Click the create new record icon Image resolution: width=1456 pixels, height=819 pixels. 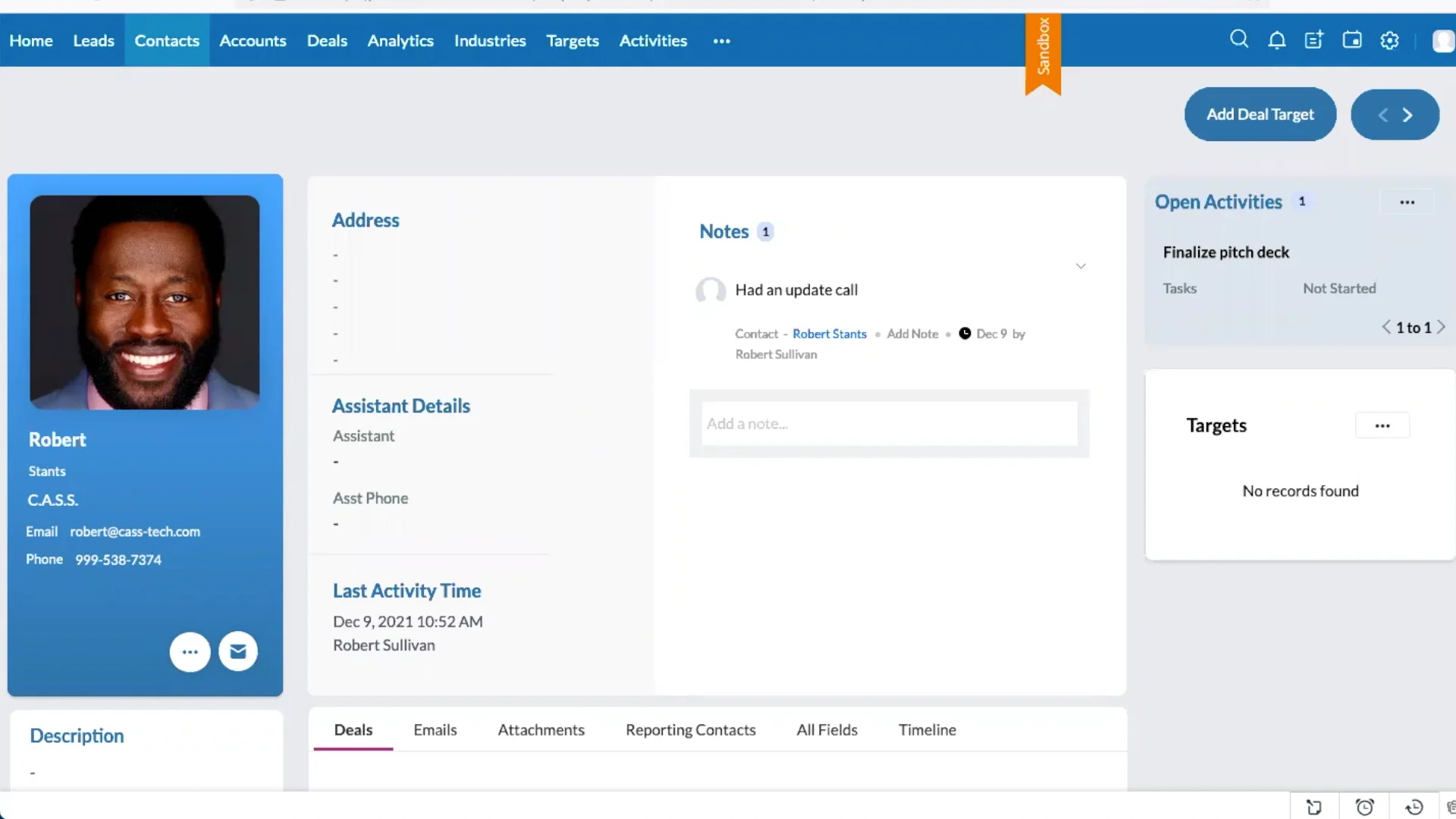pos(1314,40)
